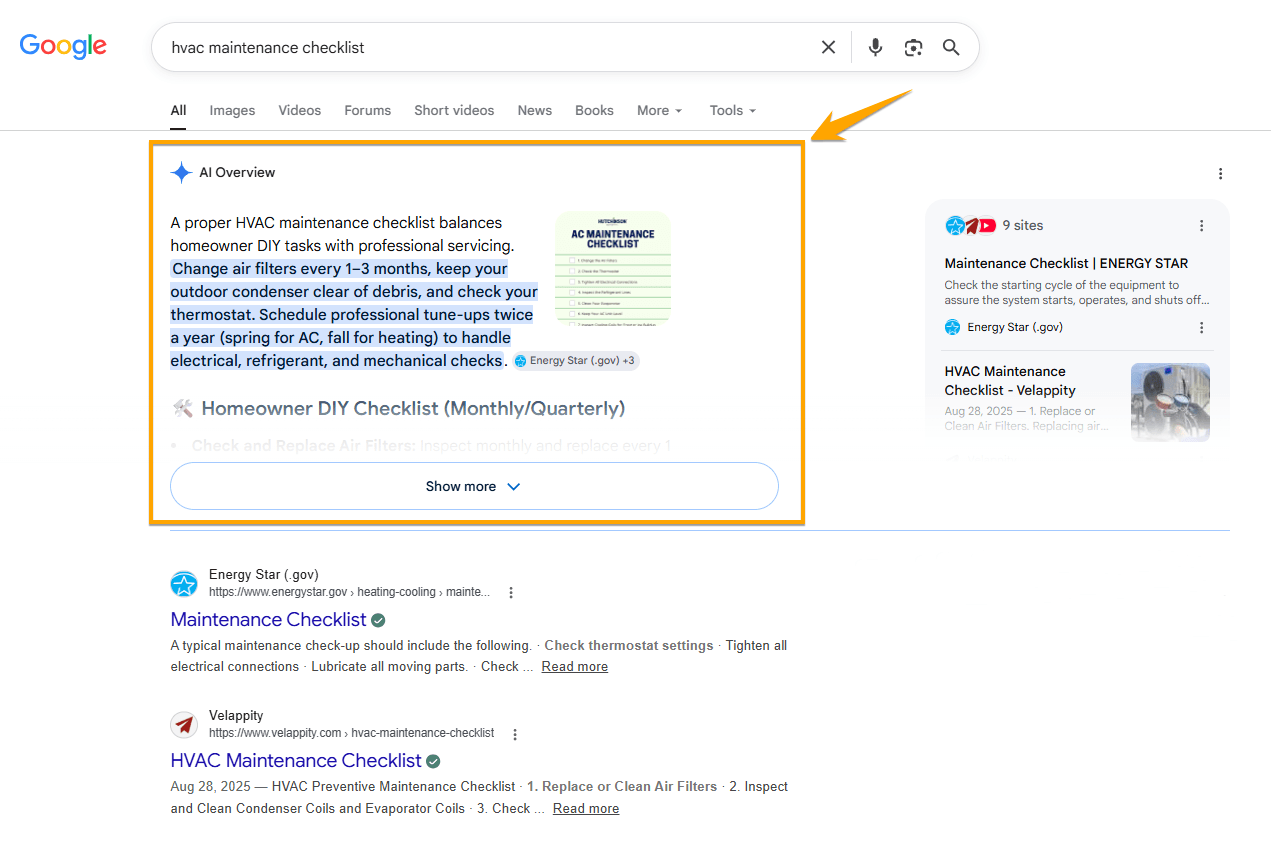Start voice search with microphone icon
This screenshot has height=841, width=1271.
[875, 47]
